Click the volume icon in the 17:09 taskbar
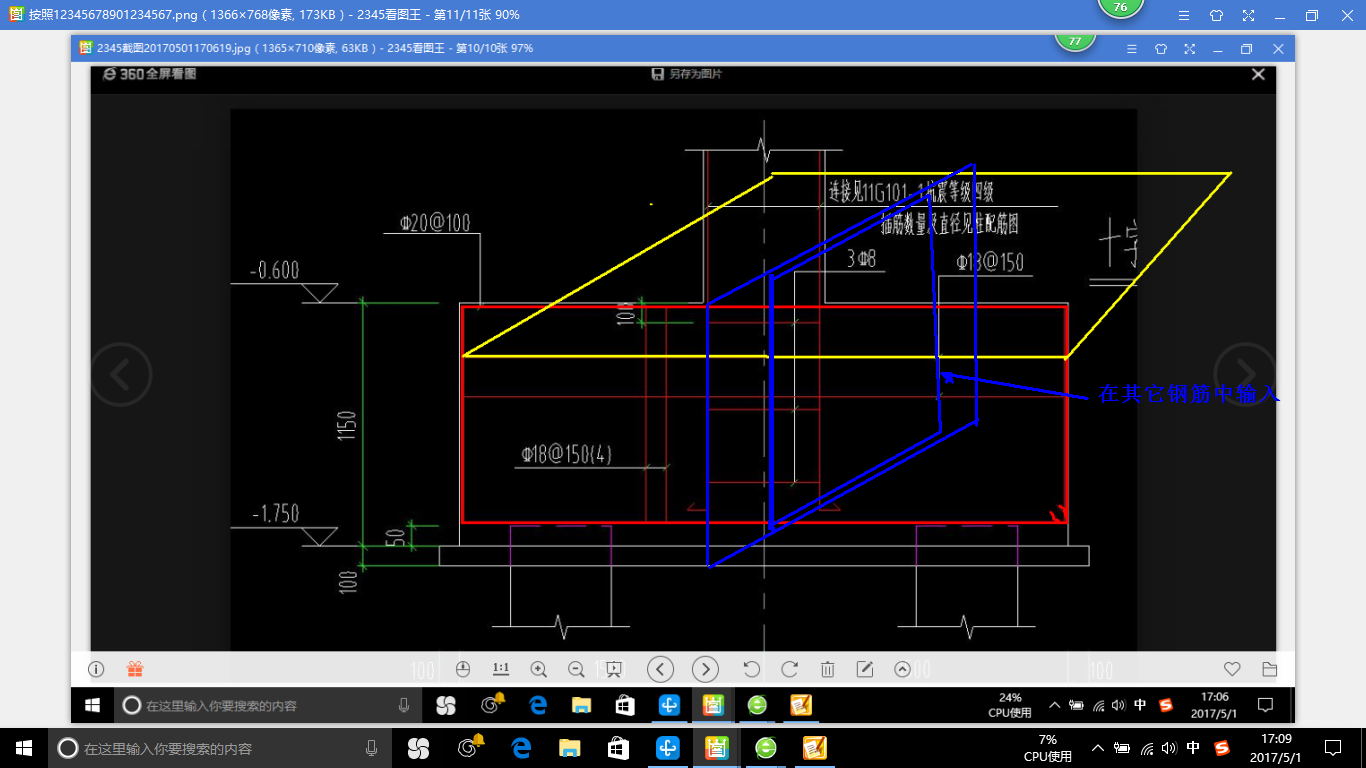This screenshot has height=768, width=1366. point(1169,747)
